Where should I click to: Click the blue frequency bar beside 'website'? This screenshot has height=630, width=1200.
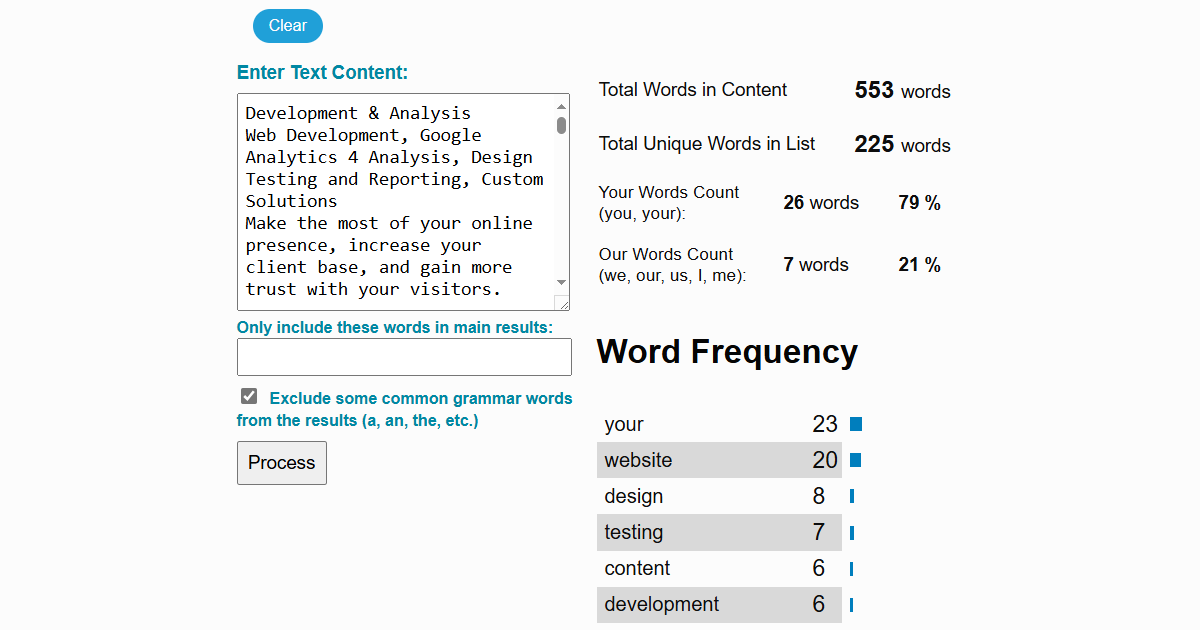pyautogui.click(x=855, y=460)
